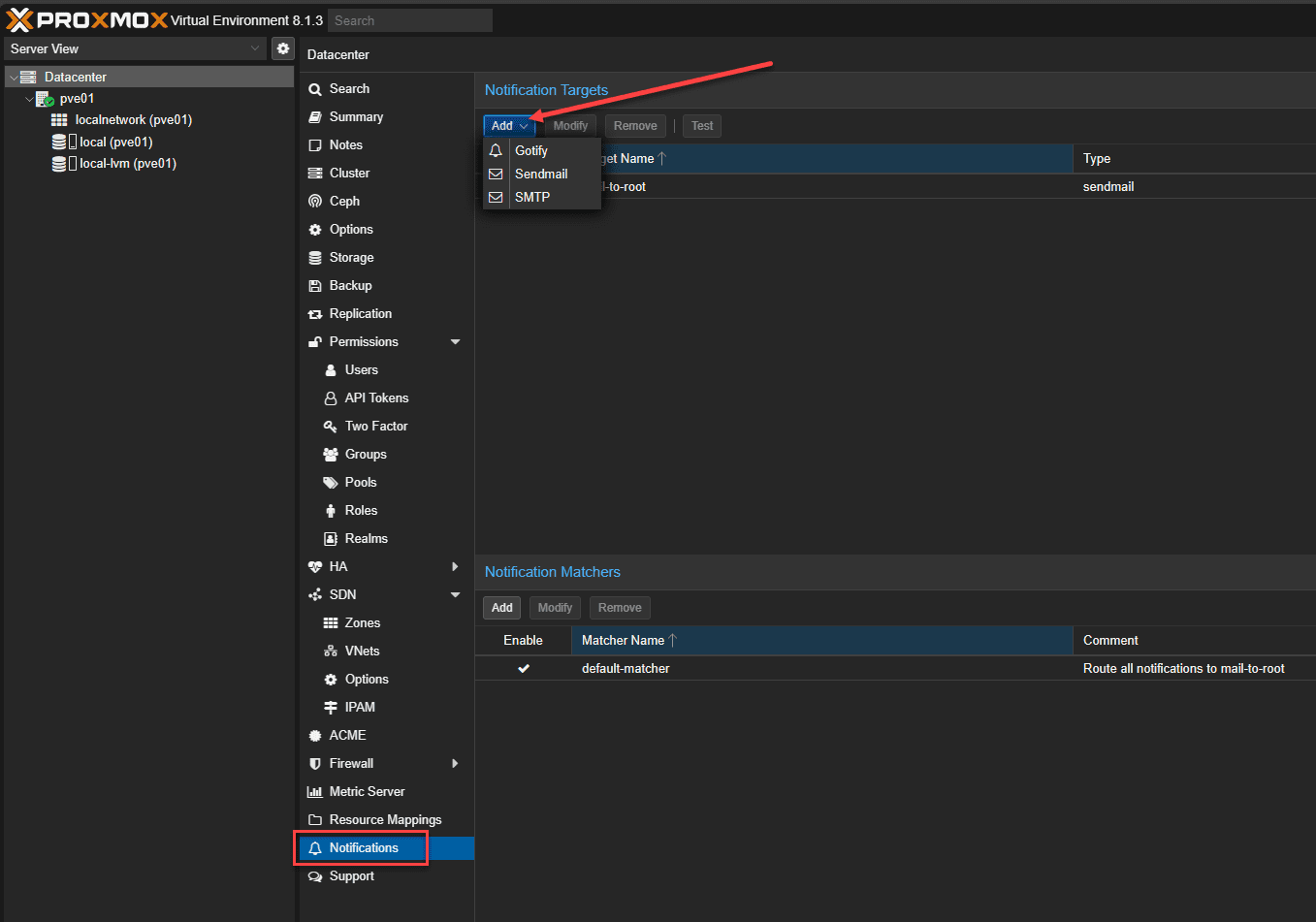Click the Backup floppy disk icon

tap(315, 286)
